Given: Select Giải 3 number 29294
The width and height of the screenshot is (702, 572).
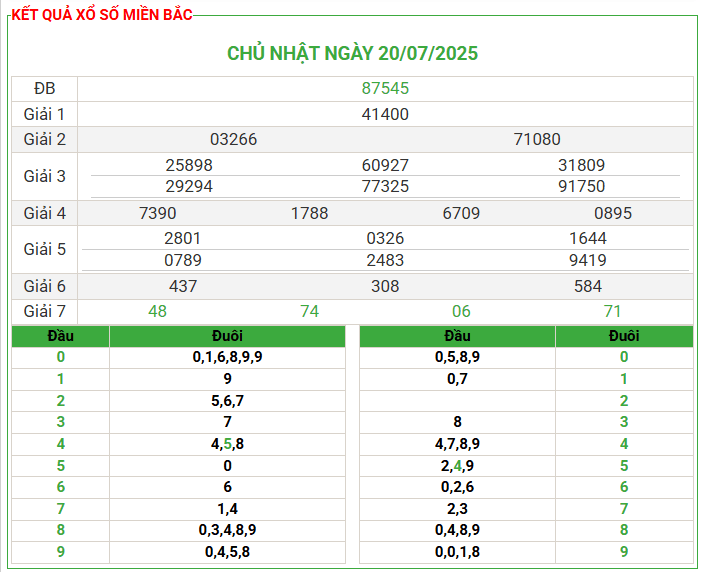Looking at the screenshot, I should (x=189, y=186).
